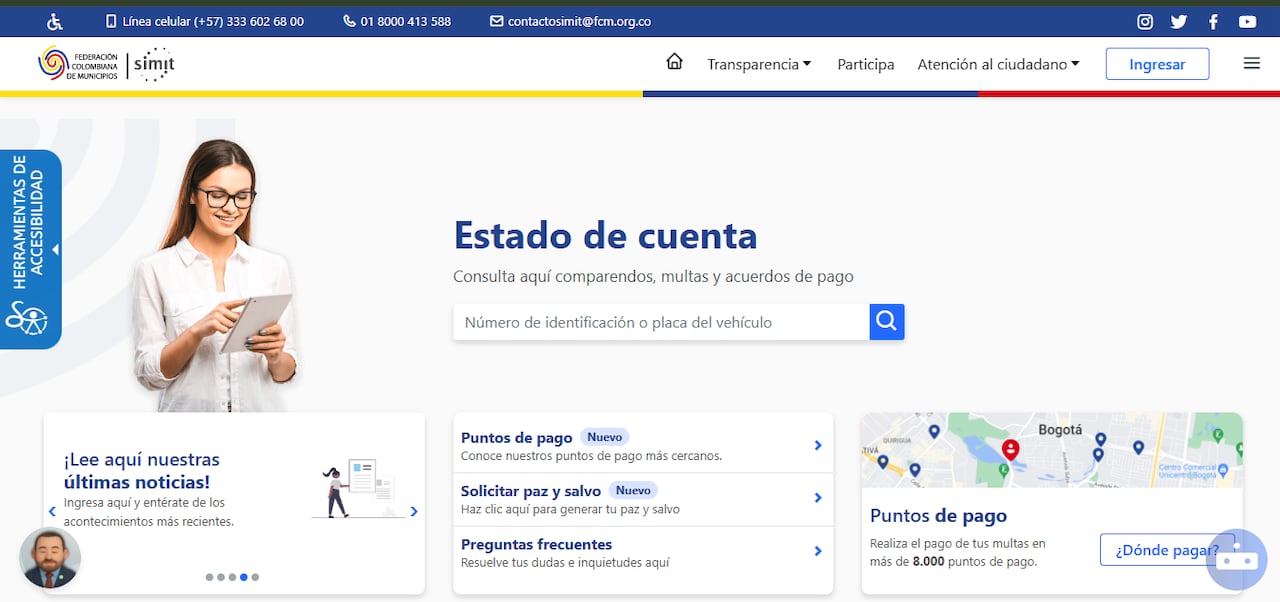Open the chatbot assistant widget
Screen dimensions: 1280x602
click(1236, 560)
